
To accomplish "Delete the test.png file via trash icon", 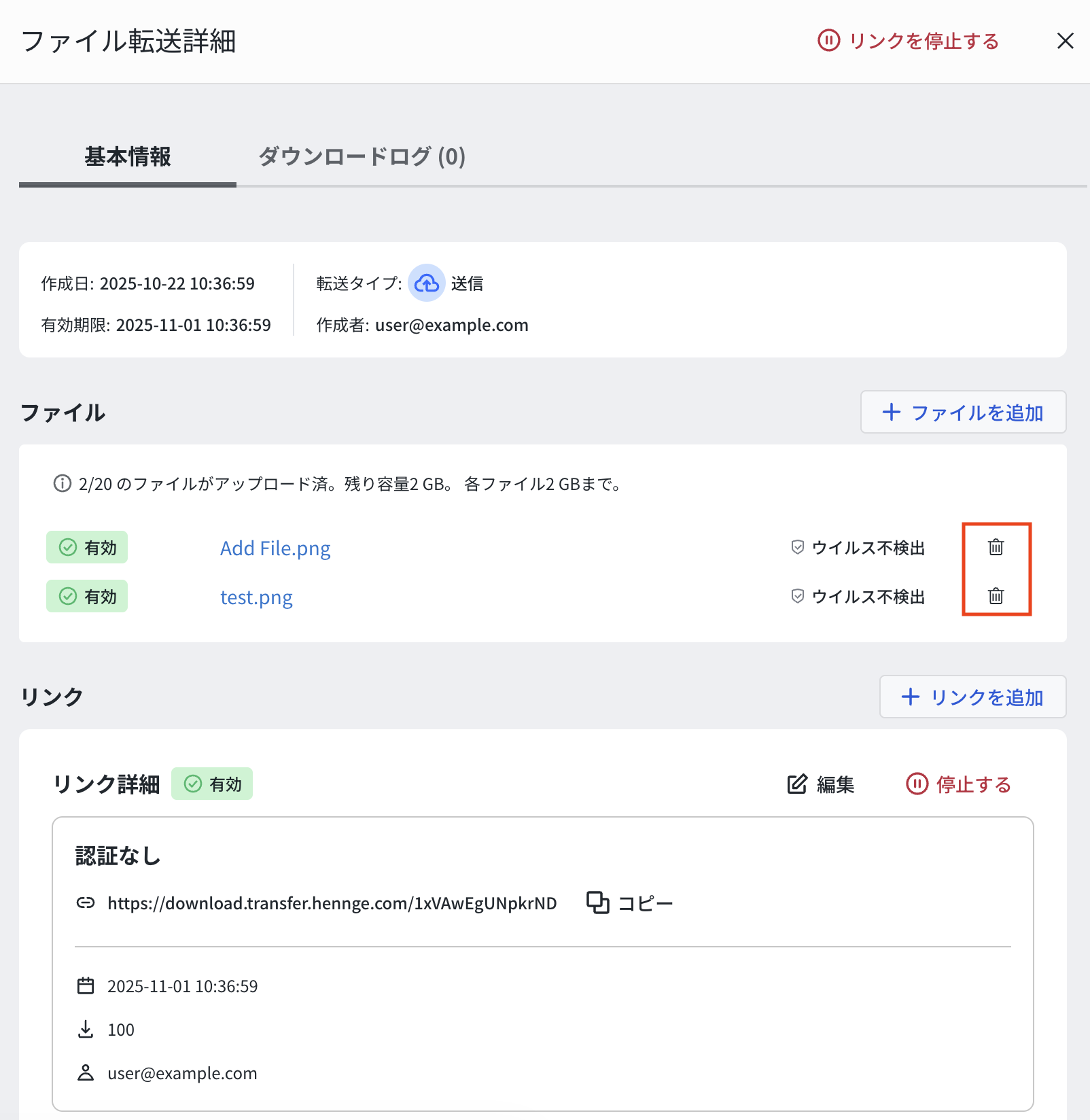I will click(996, 596).
